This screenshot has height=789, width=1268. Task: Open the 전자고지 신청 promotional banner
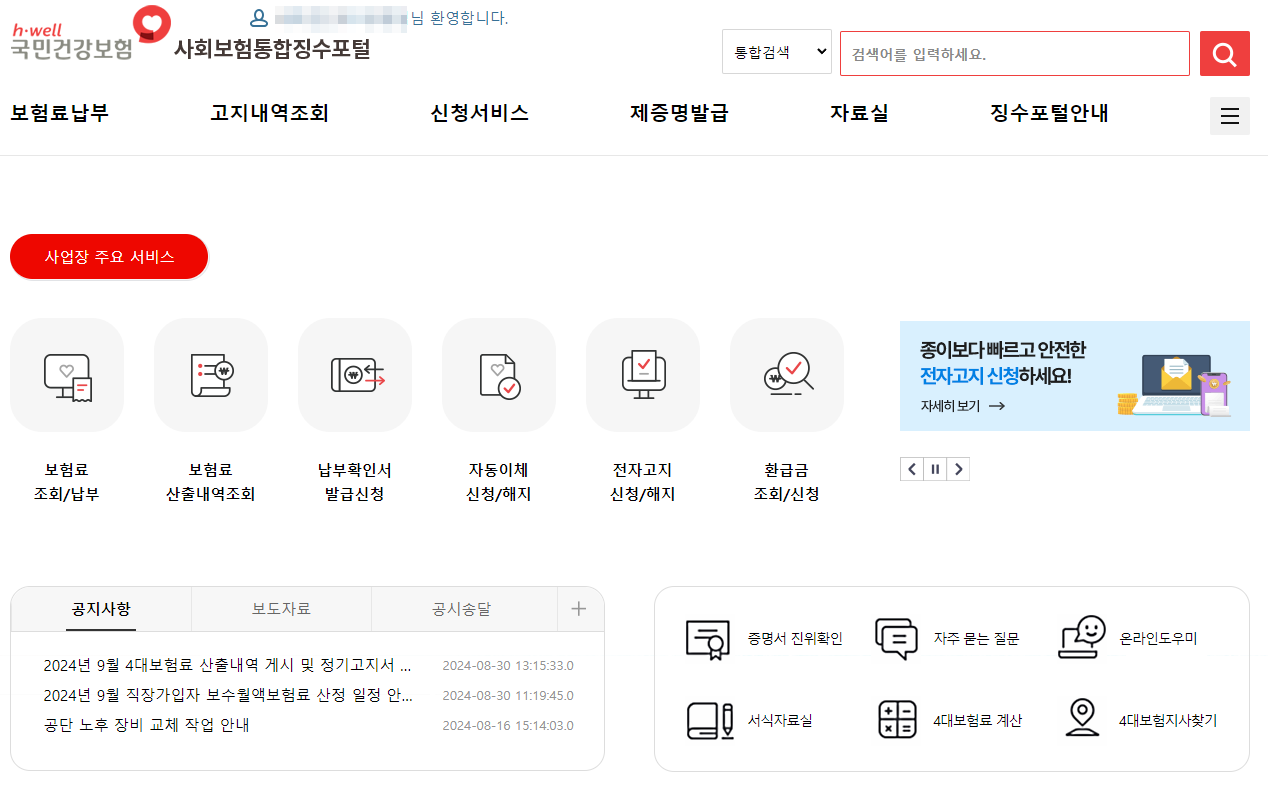(1075, 376)
